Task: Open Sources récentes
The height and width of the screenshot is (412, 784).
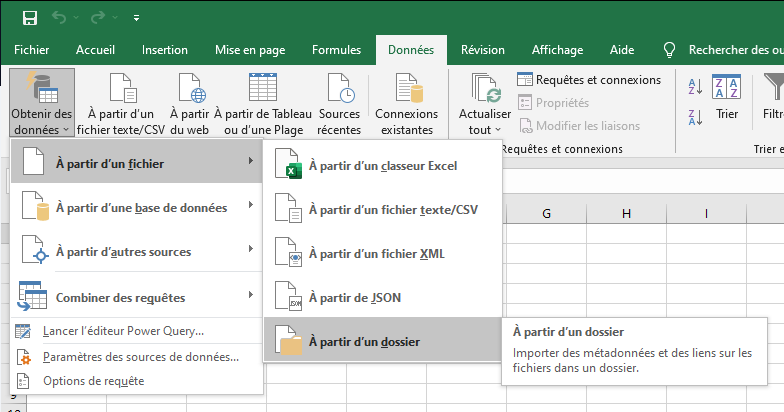Action: tap(339, 103)
